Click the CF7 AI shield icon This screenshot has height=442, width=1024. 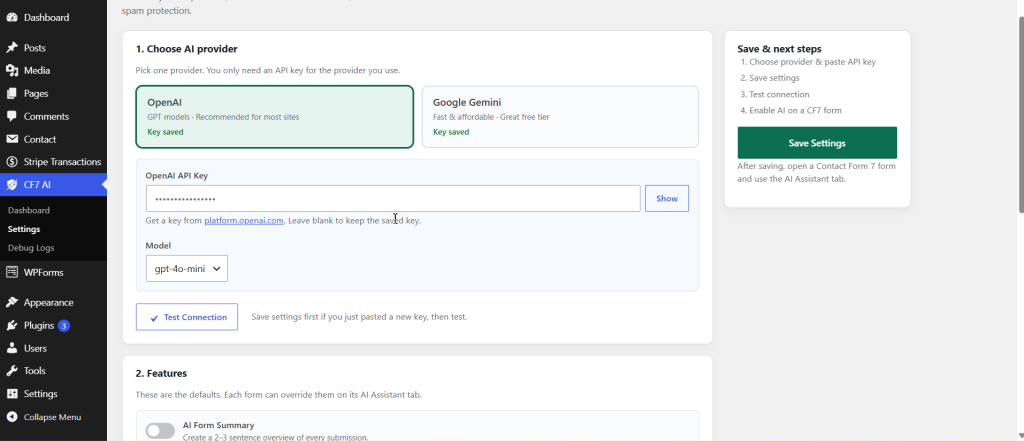point(12,185)
